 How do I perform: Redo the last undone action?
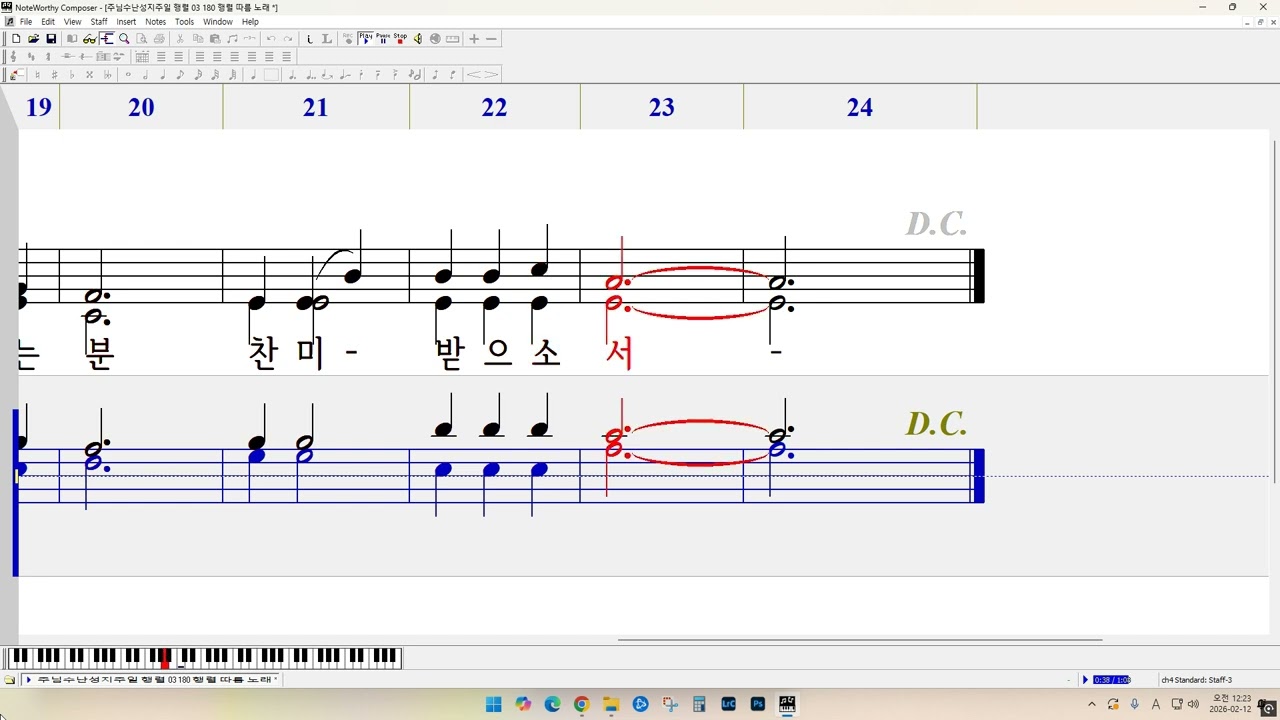288,39
